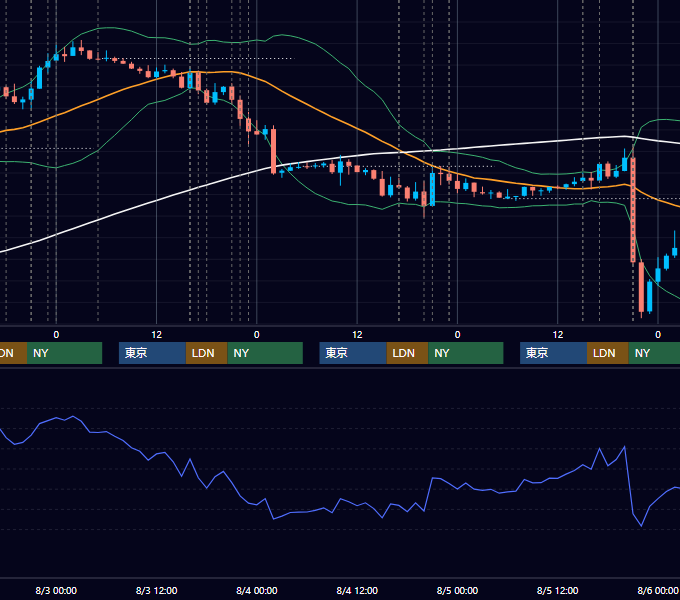Image resolution: width=680 pixels, height=600 pixels.
Task: Click the tall blue candlestick just before 8/5 00:00
Action: (x=432, y=189)
